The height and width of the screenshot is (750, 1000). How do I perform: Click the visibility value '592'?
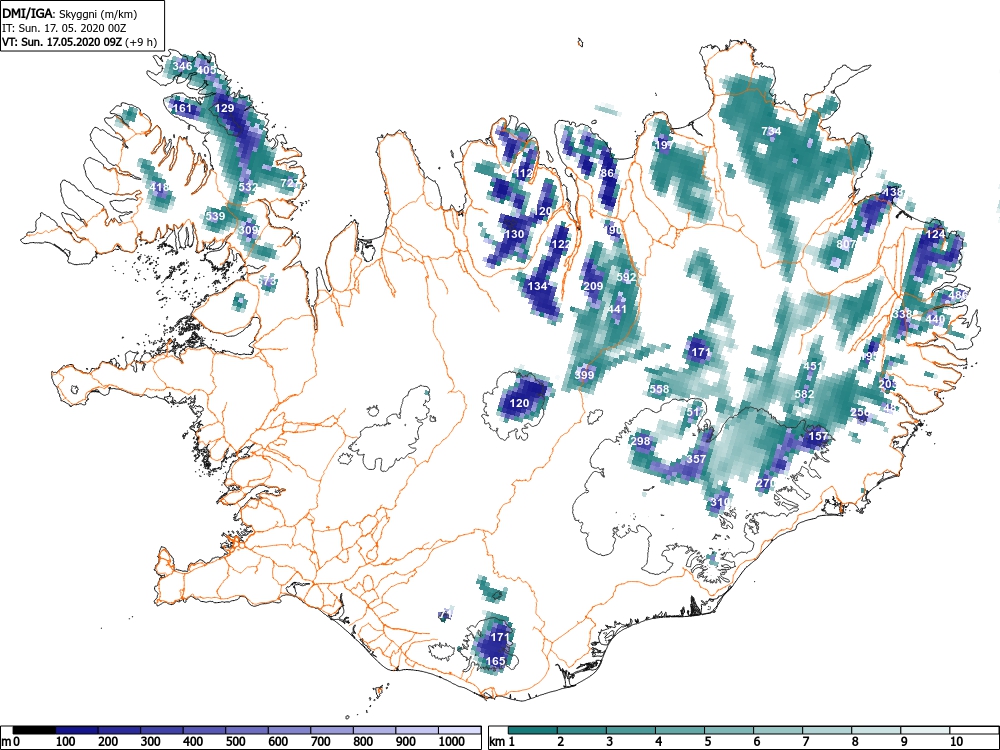[627, 277]
